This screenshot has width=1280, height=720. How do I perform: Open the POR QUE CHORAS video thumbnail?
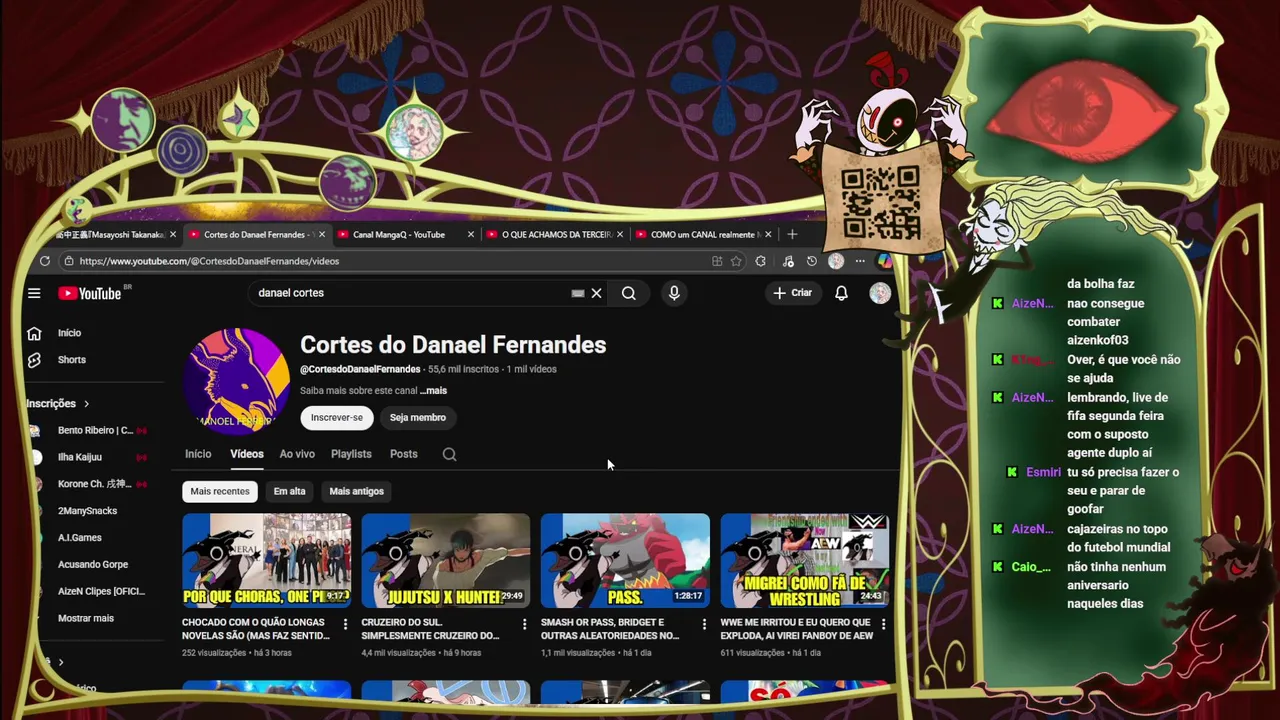click(267, 561)
